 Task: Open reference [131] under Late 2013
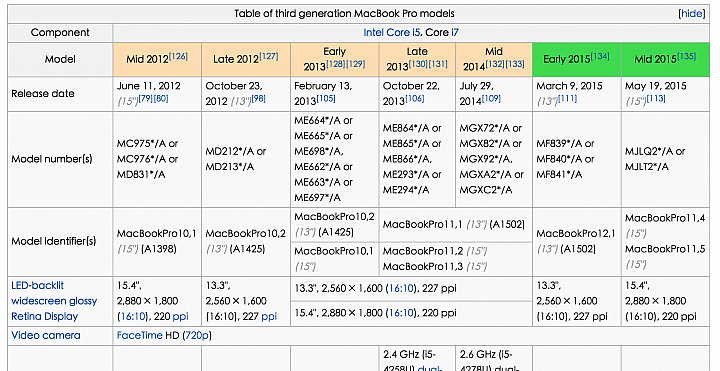[438, 64]
